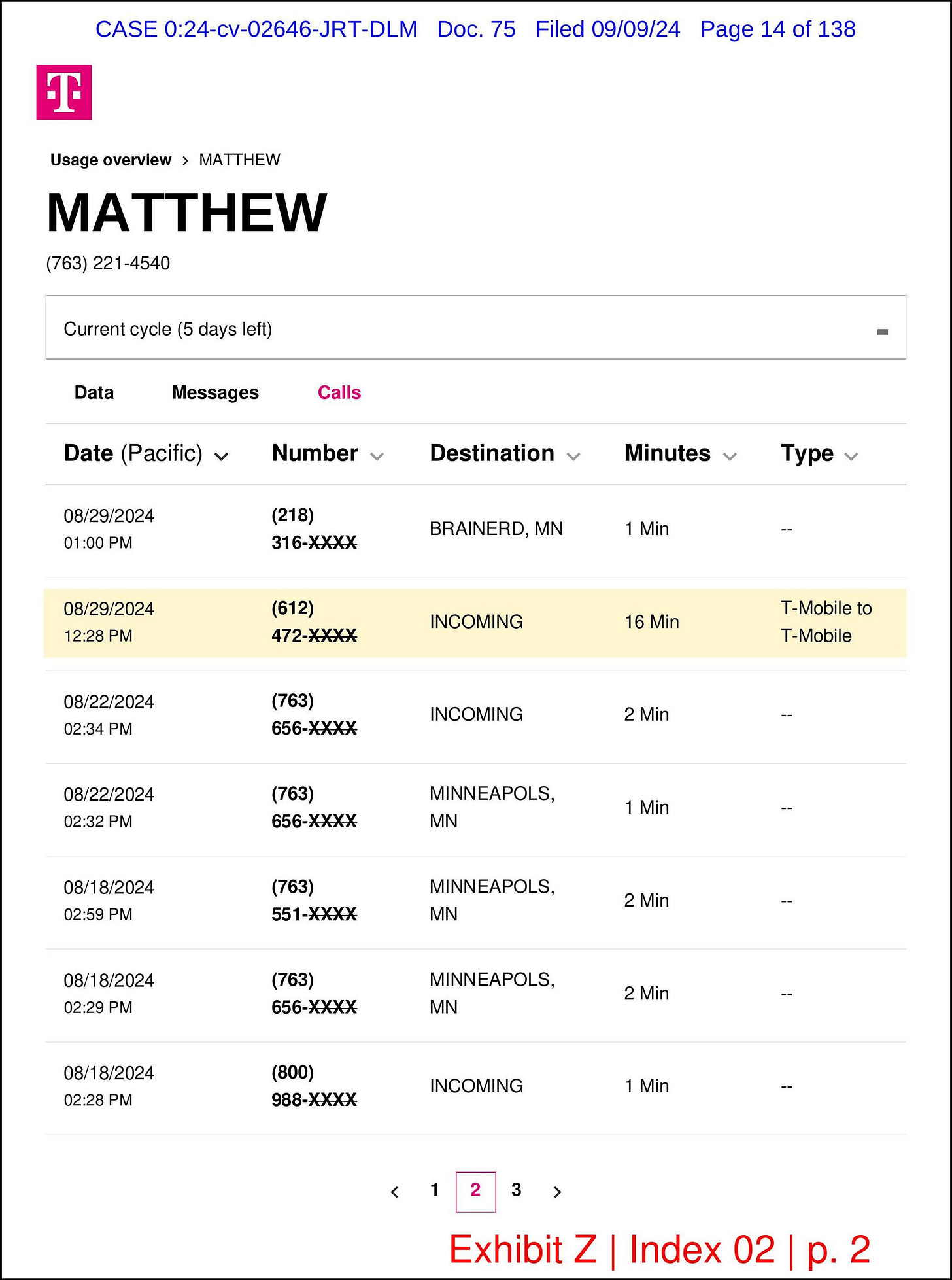Click the 16 Min duration cell
The width and height of the screenshot is (952, 1280).
pos(652,622)
